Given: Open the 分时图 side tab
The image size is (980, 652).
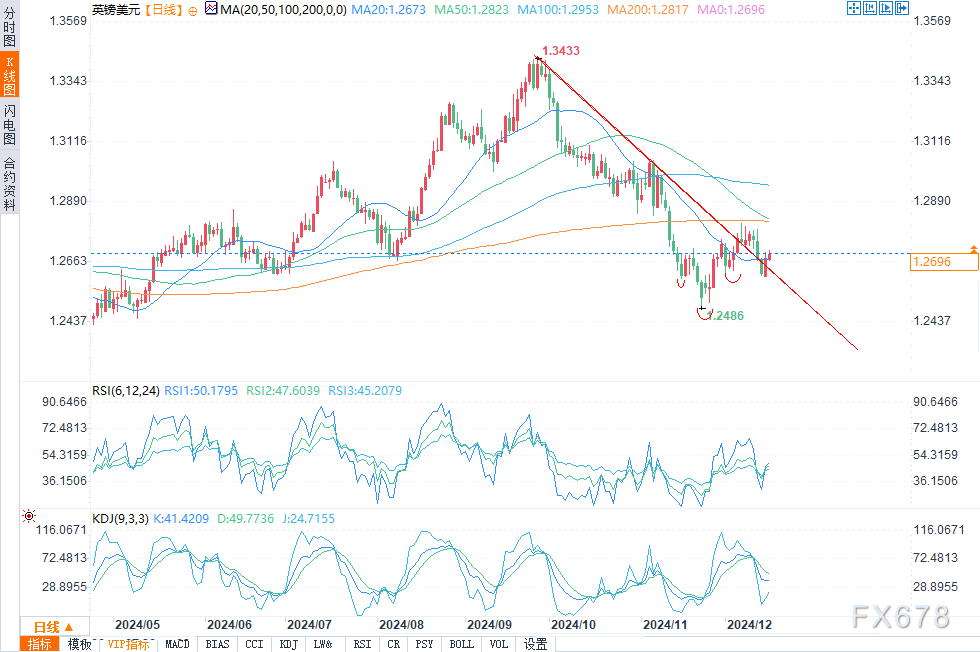Looking at the screenshot, I should [9, 26].
